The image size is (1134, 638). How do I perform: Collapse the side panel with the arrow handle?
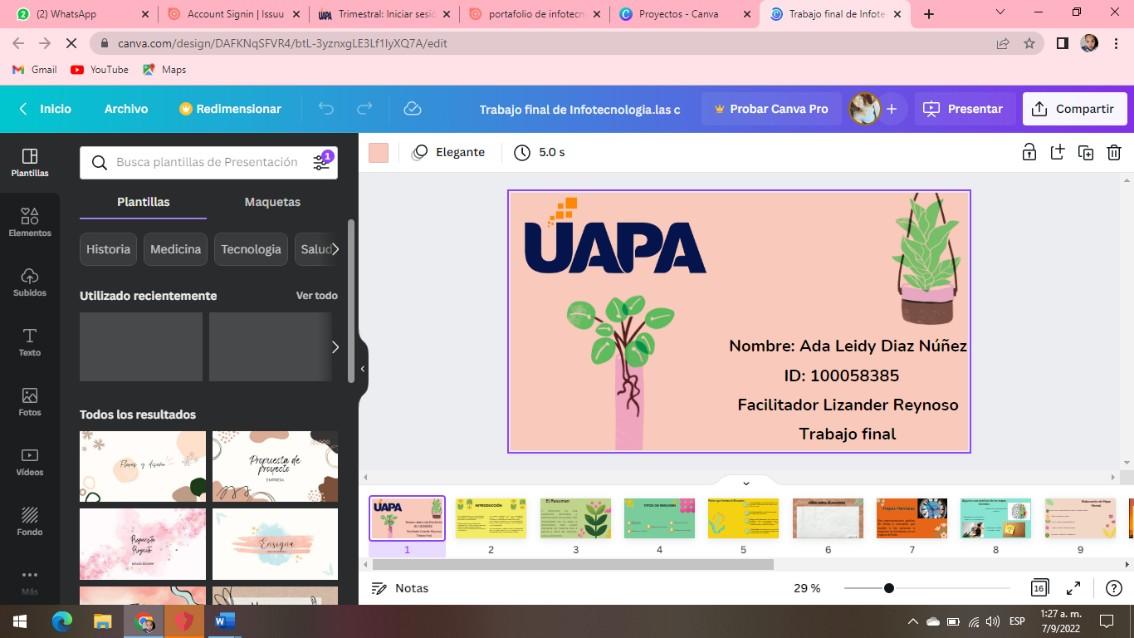point(362,369)
